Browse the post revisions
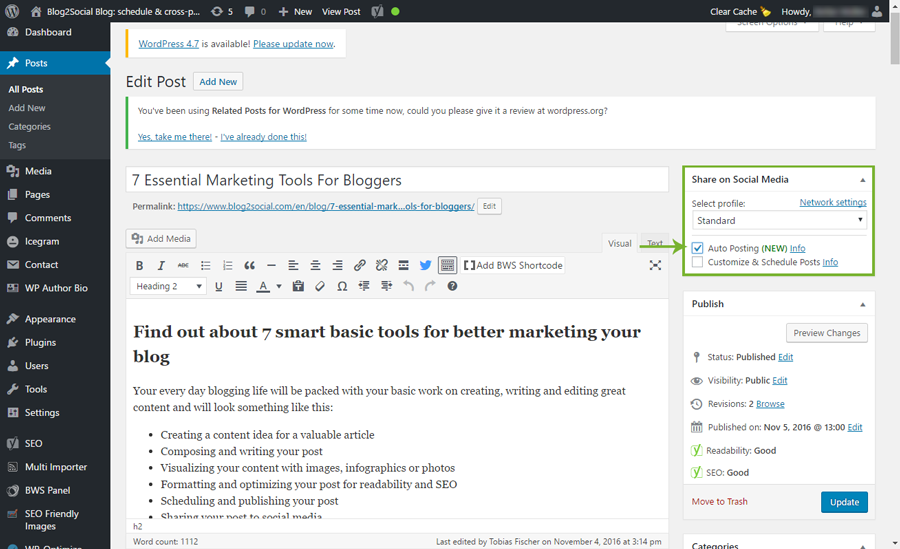Viewport: 900px width, 549px height. click(770, 404)
